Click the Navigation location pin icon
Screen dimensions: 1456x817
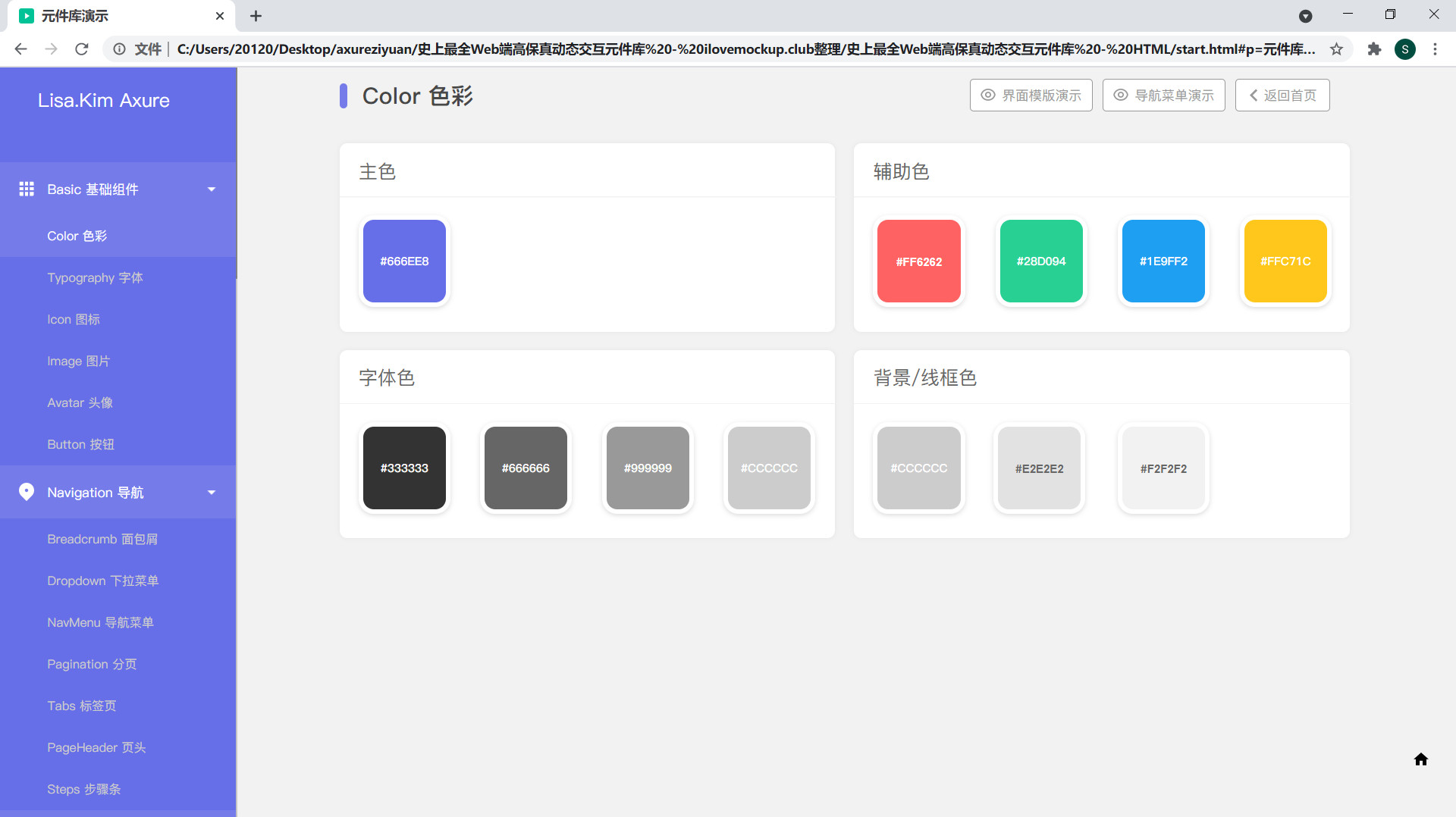(27, 492)
